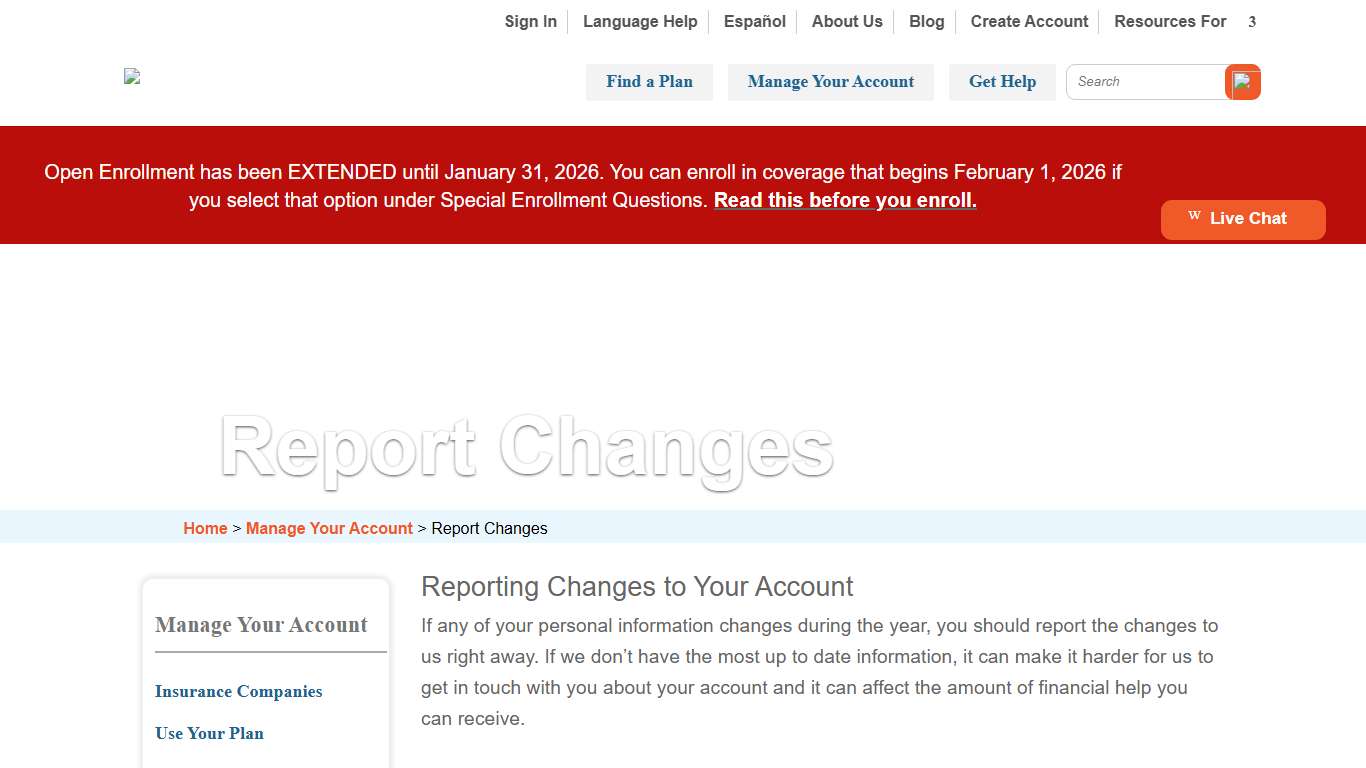
Task: Open the Use Your Plan sidebar link
Action: click(x=209, y=733)
